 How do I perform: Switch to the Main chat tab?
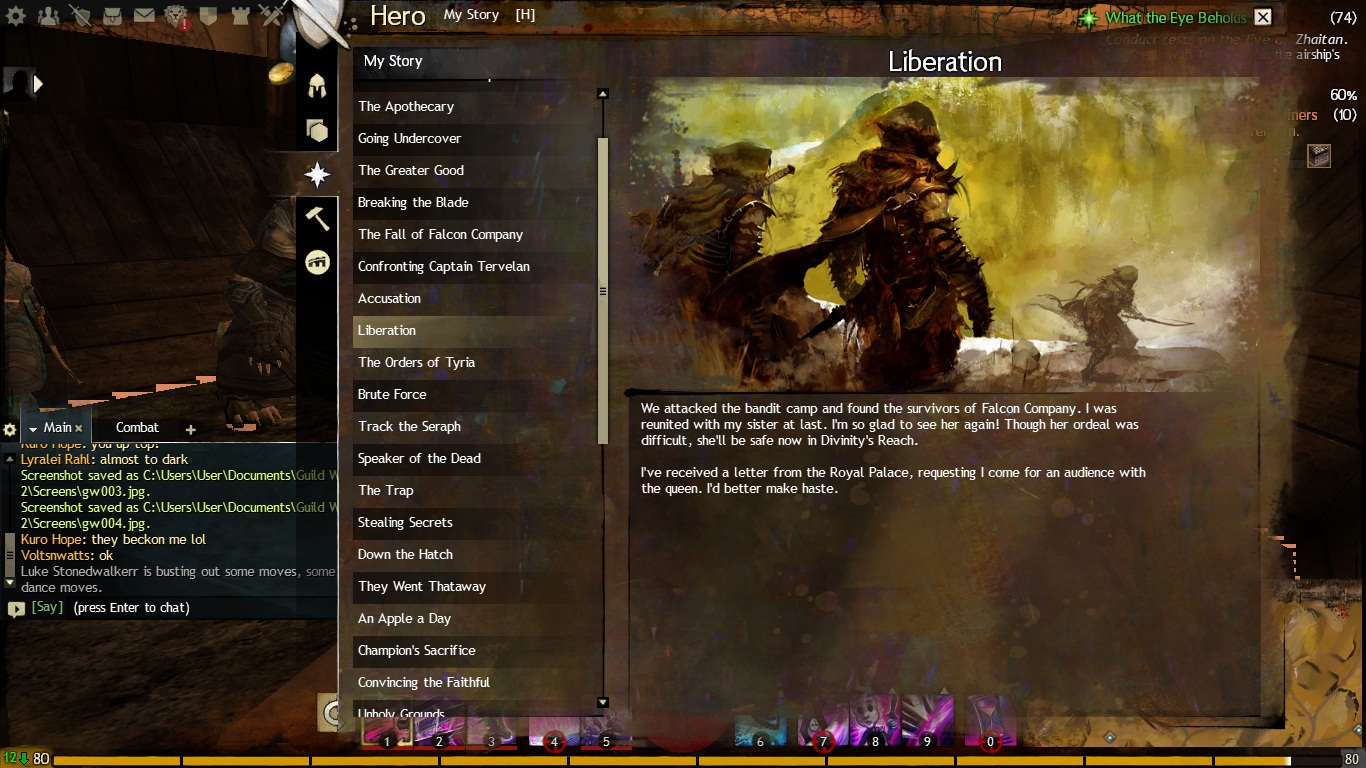[x=57, y=428]
